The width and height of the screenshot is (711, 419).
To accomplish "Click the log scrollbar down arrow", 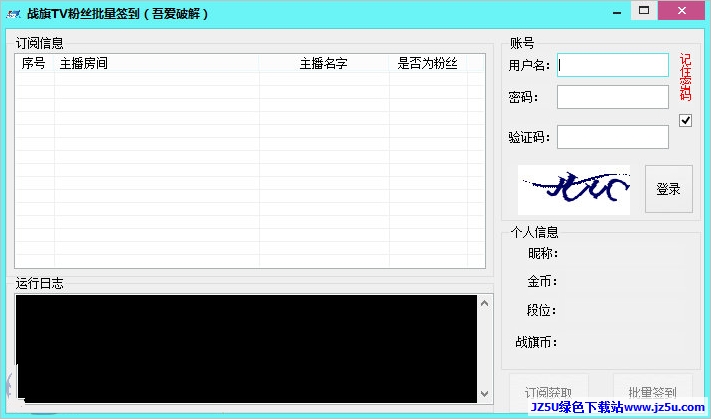I will [x=484, y=394].
